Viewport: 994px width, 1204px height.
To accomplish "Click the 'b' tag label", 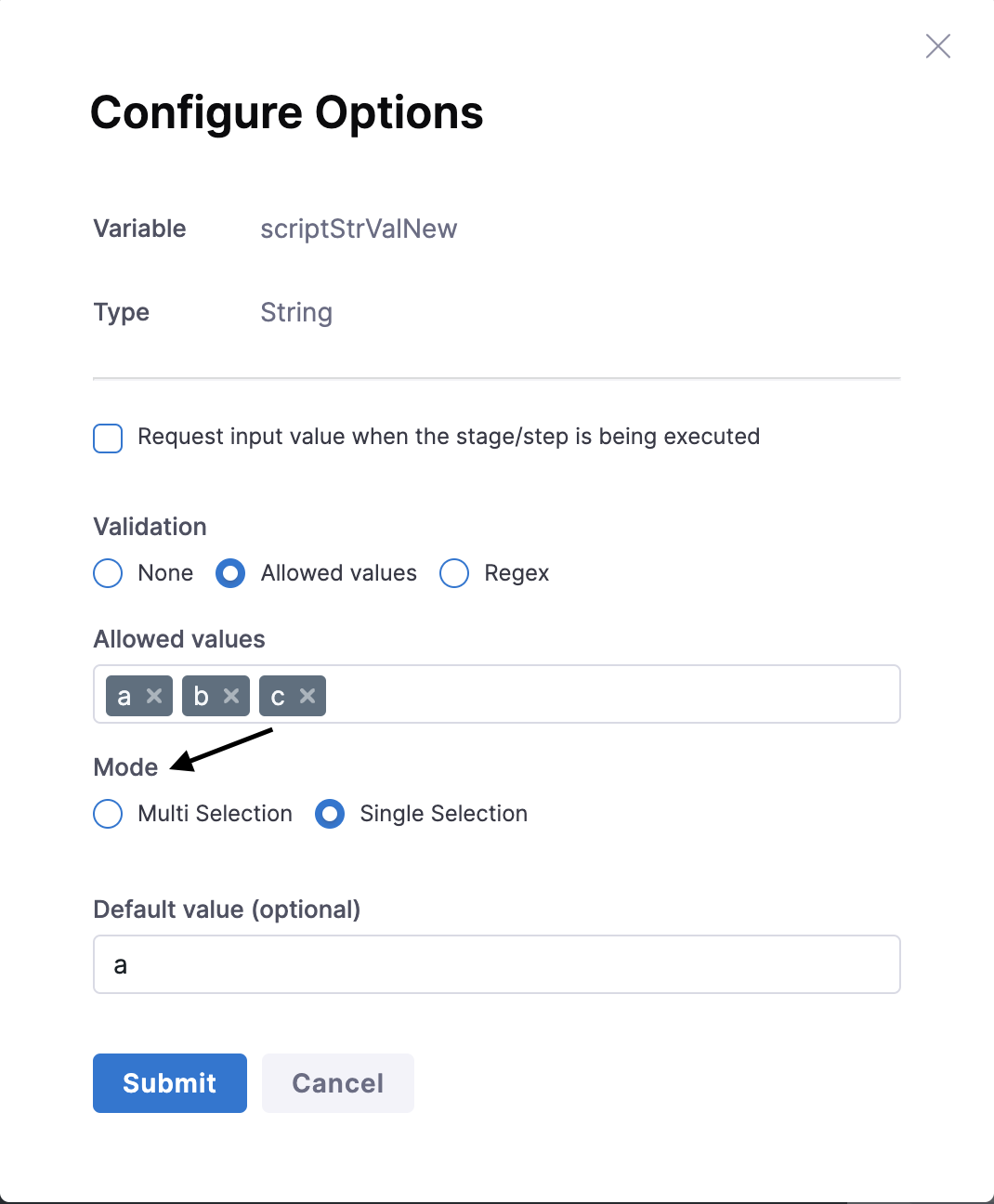I will click(201, 696).
